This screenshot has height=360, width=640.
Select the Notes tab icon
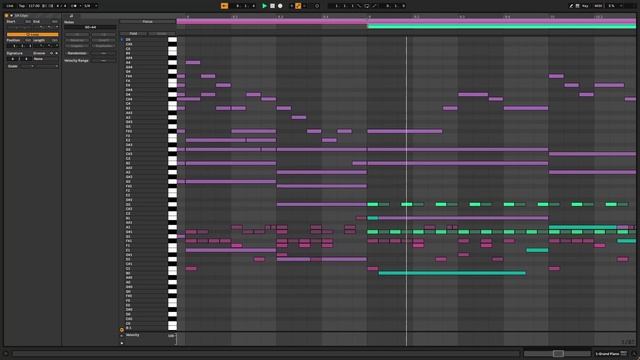click(x=71, y=16)
